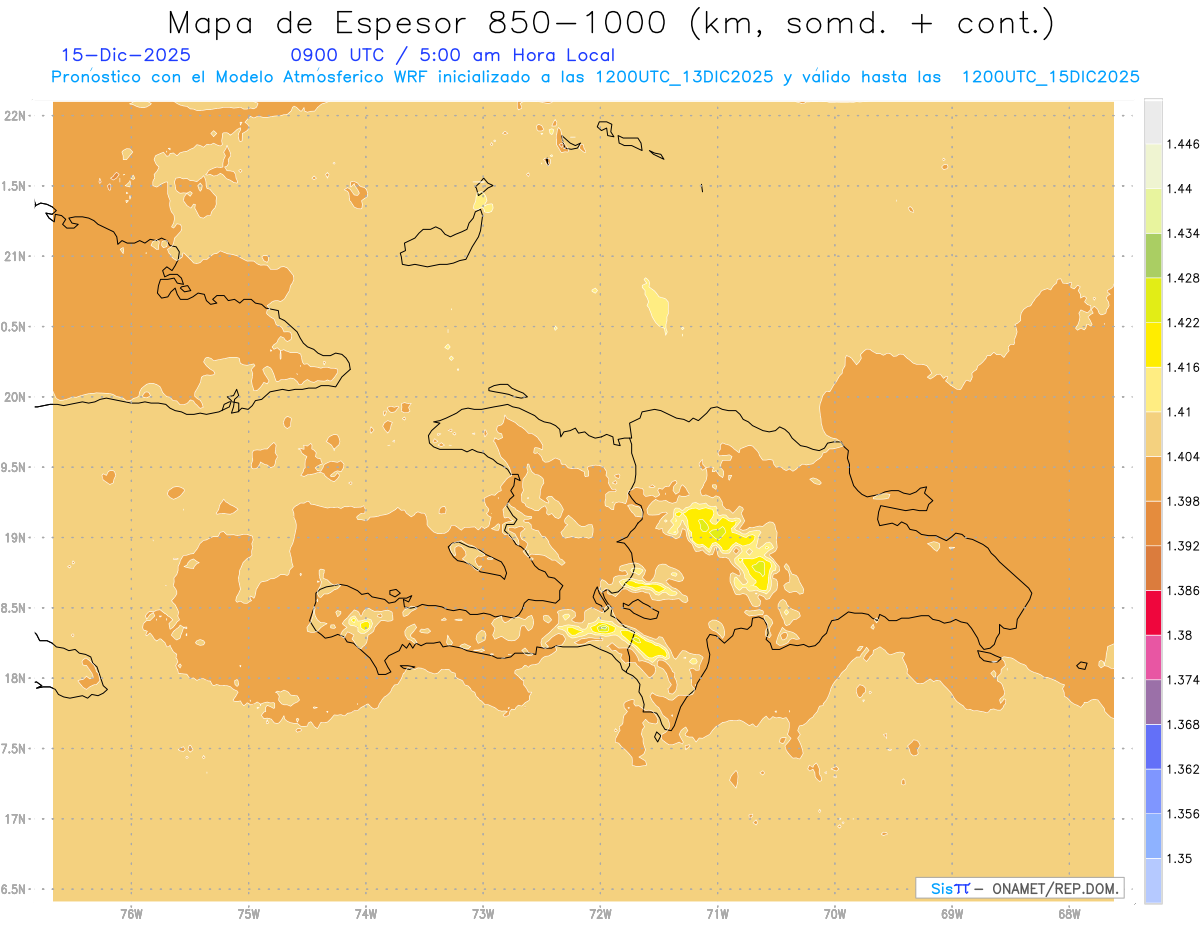Click latitude label "19N"
Image resolution: width=1200 pixels, height=927 pixels.
pos(16,538)
